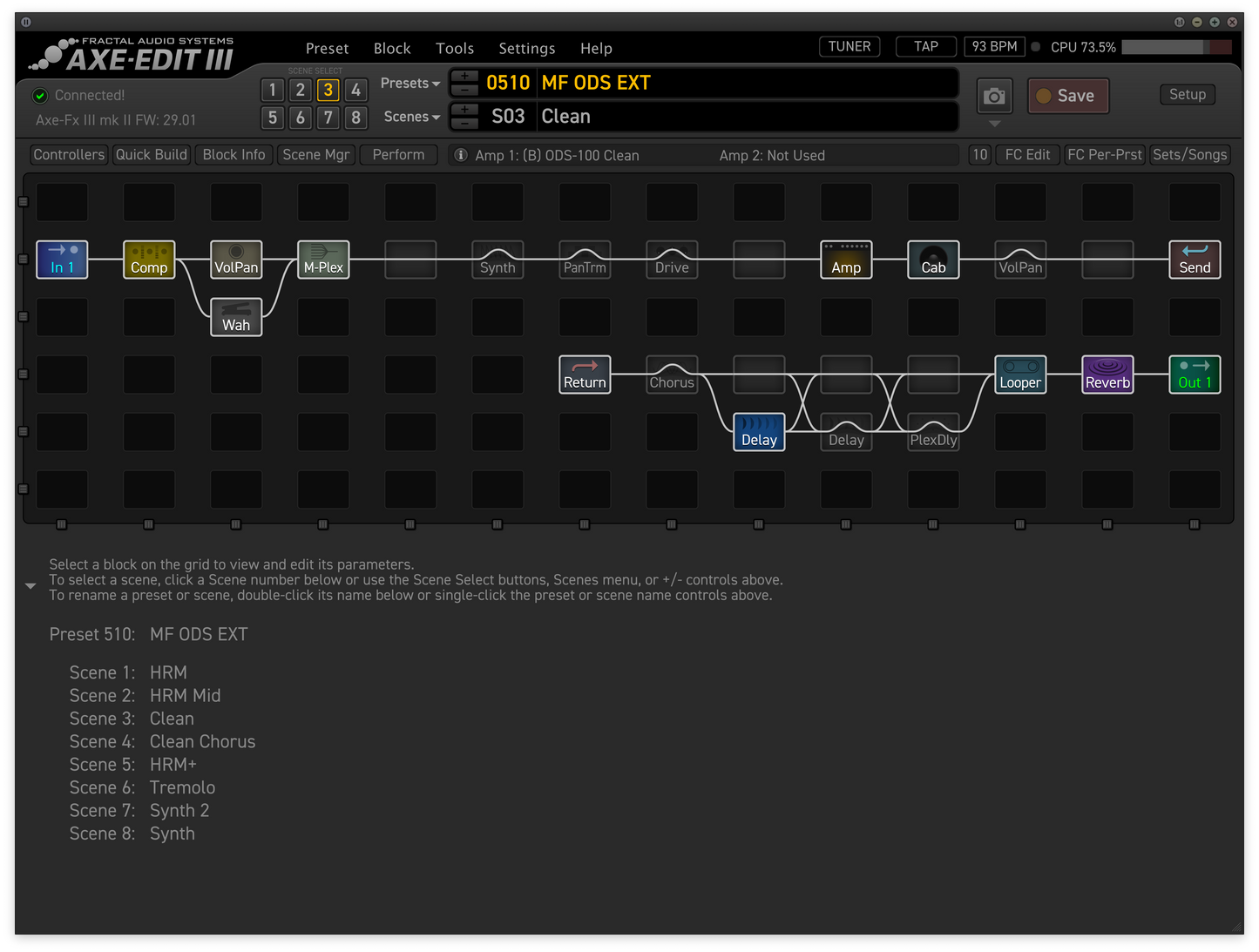This screenshot has width=1259, height=952.
Task: Open the Scenes dropdown
Action: [x=411, y=117]
